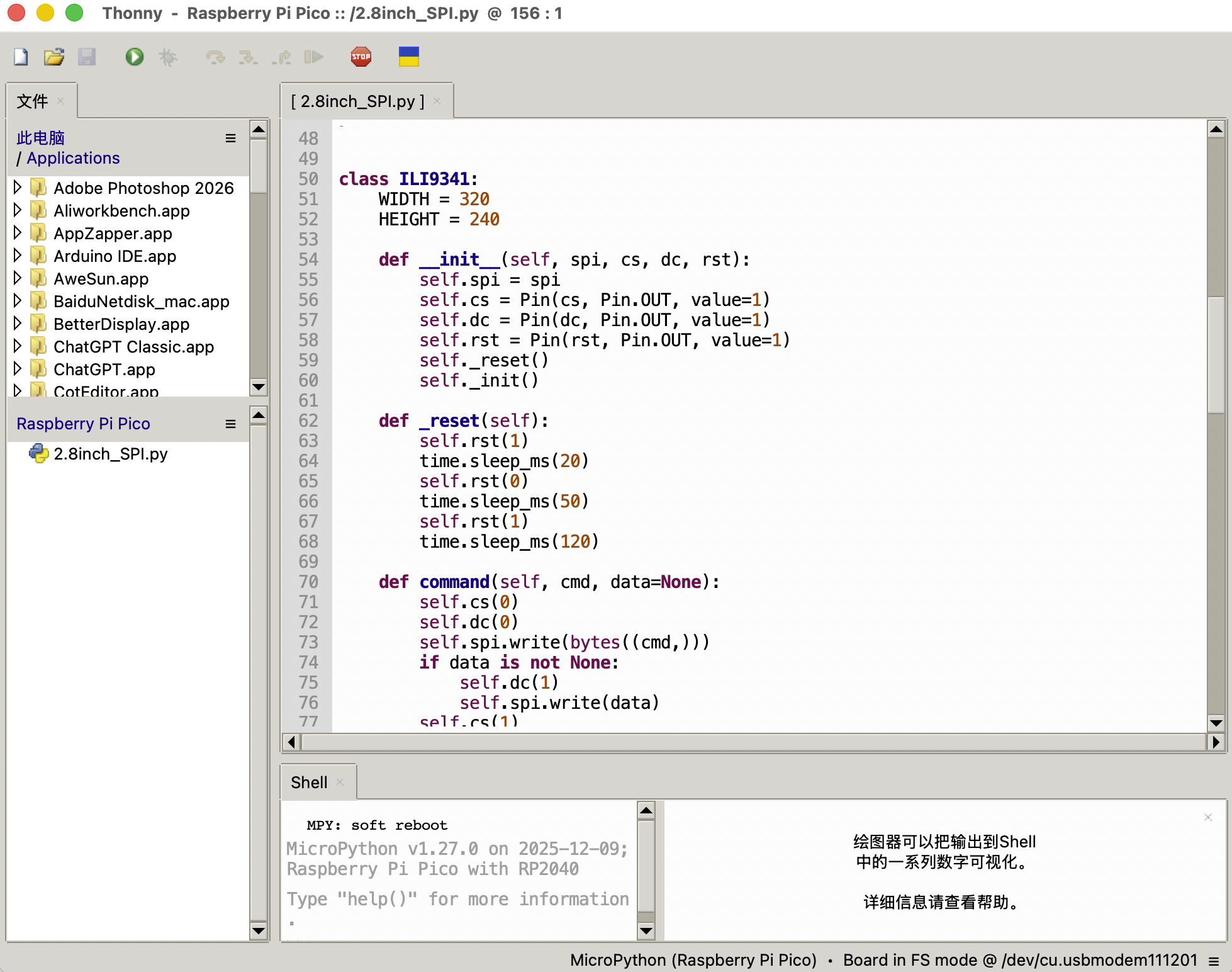
Task: Click the editor vertical scrollbar thumb
Action: coord(1216,354)
